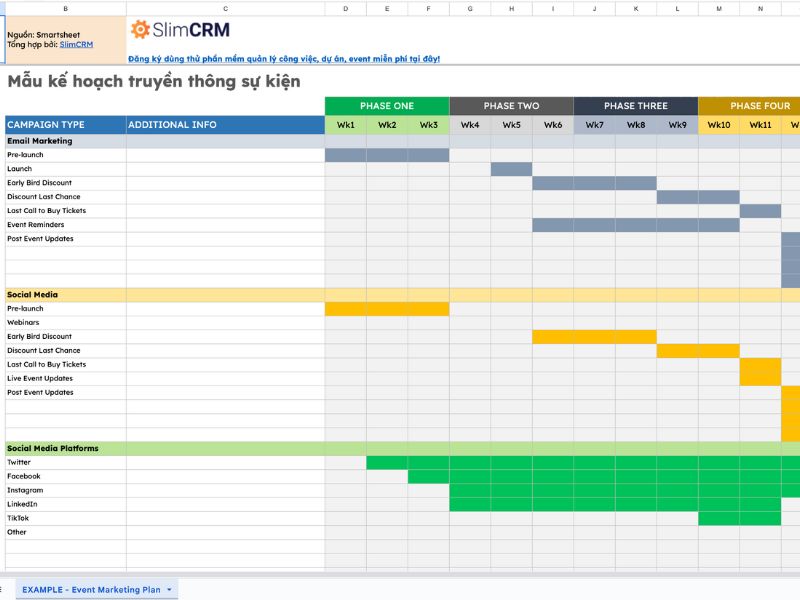Select the TikTok row label
The height and width of the screenshot is (600, 800).
click(x=19, y=518)
